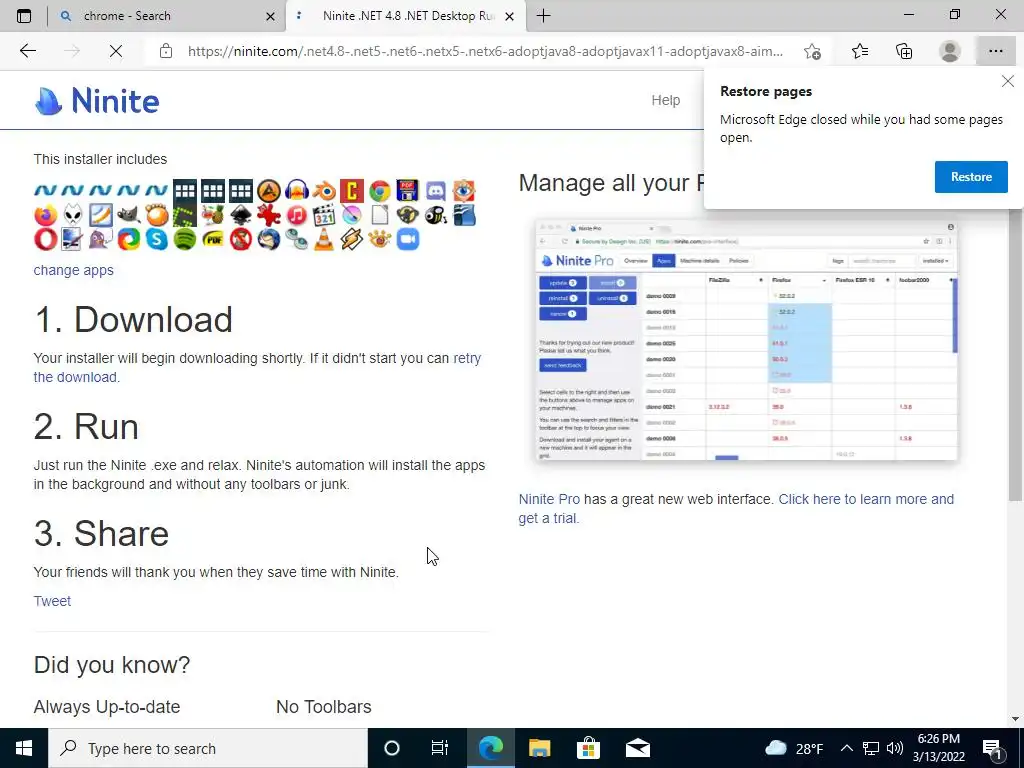Image resolution: width=1024 pixels, height=768 pixels.
Task: Open the Ninite Pro link
Action: (549, 499)
